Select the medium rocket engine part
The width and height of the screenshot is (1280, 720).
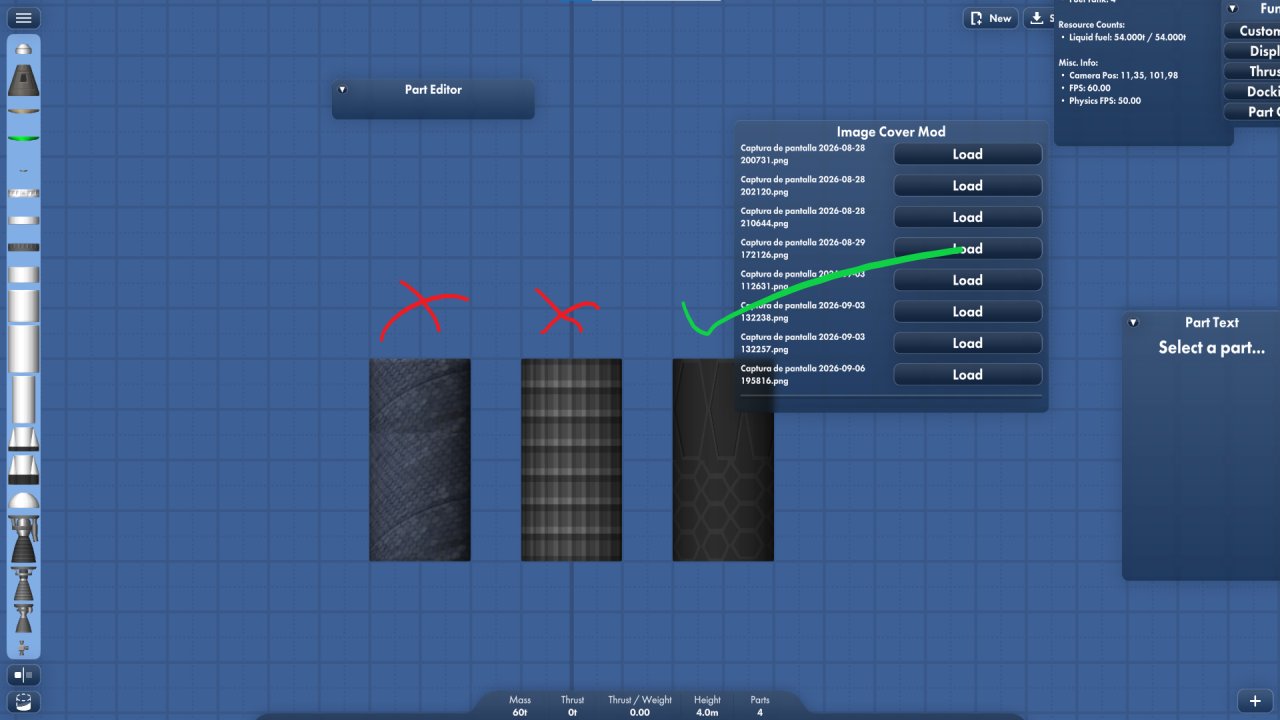point(24,584)
